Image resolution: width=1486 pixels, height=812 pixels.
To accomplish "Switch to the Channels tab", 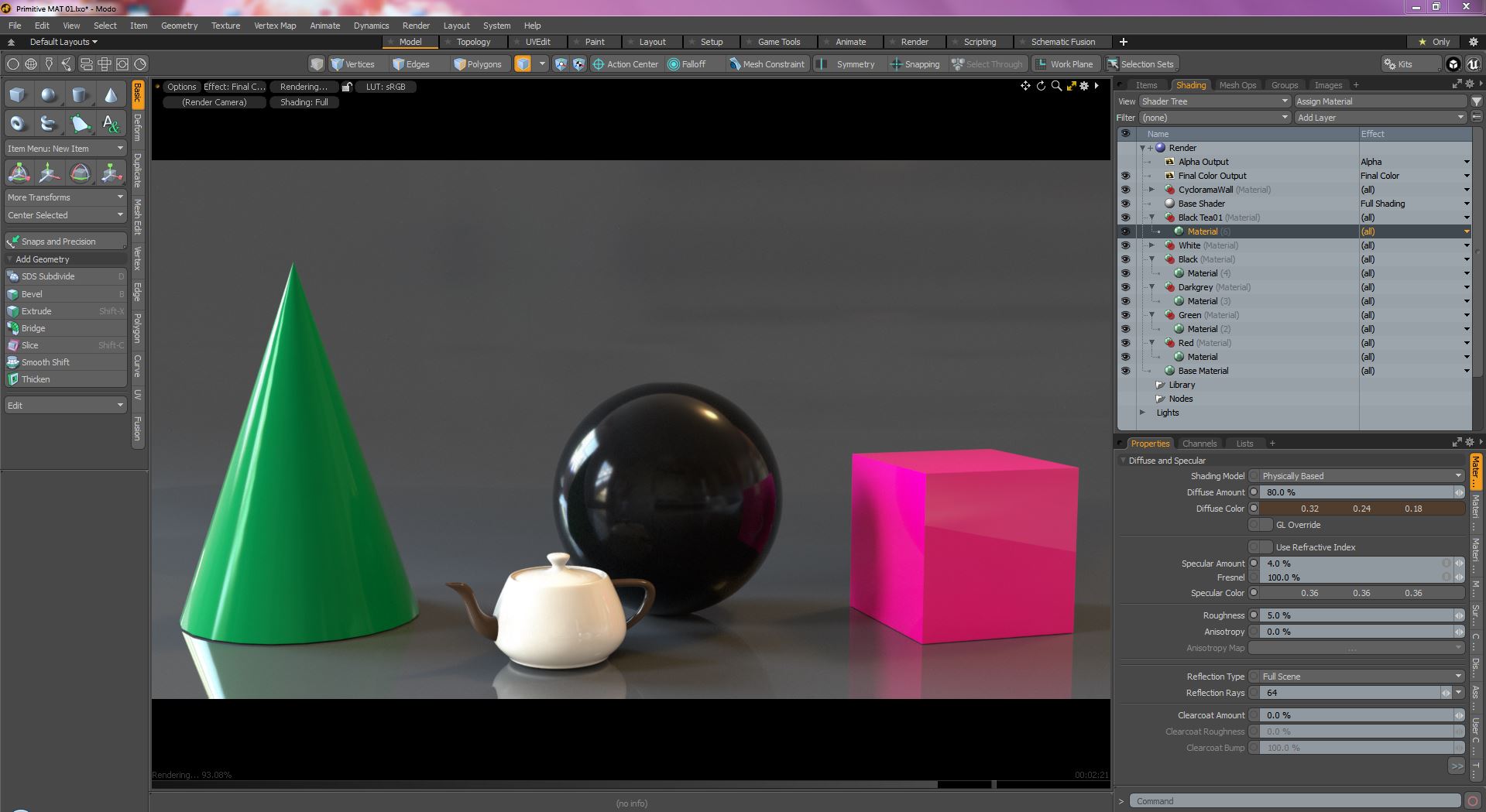I will (x=1199, y=444).
